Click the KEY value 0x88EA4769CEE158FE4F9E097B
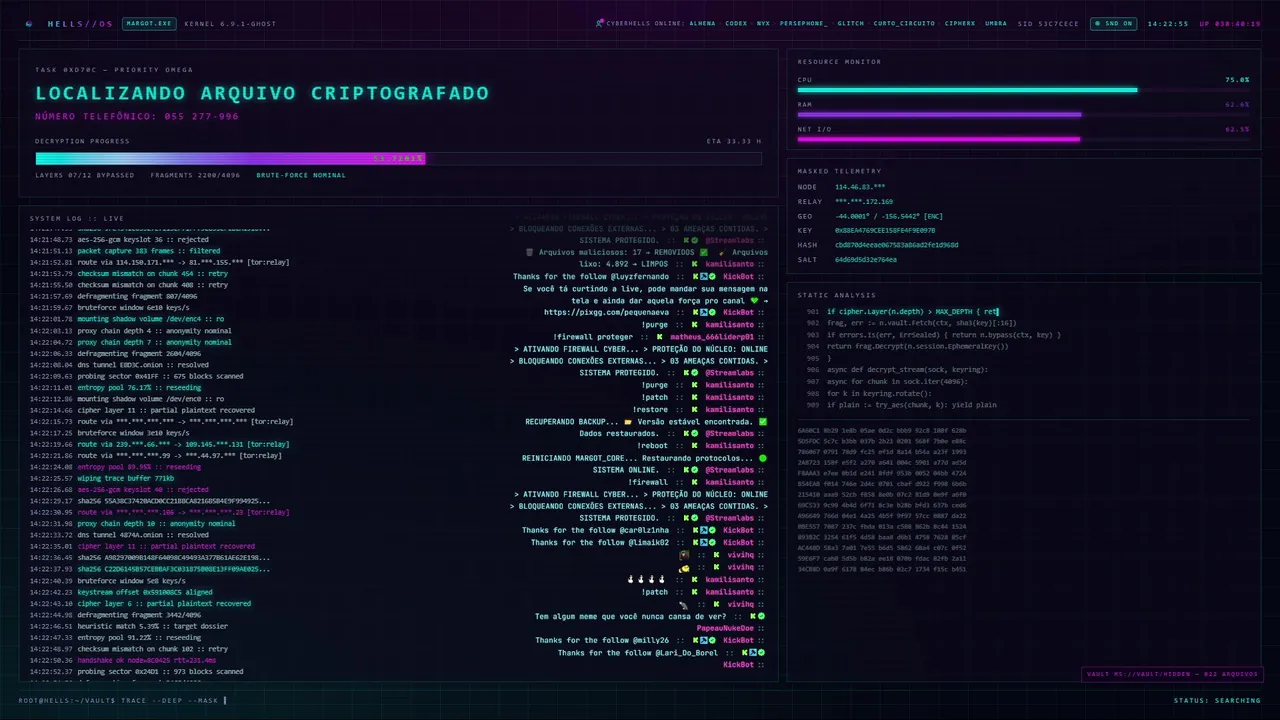Image resolution: width=1280 pixels, height=720 pixels. pos(885,230)
